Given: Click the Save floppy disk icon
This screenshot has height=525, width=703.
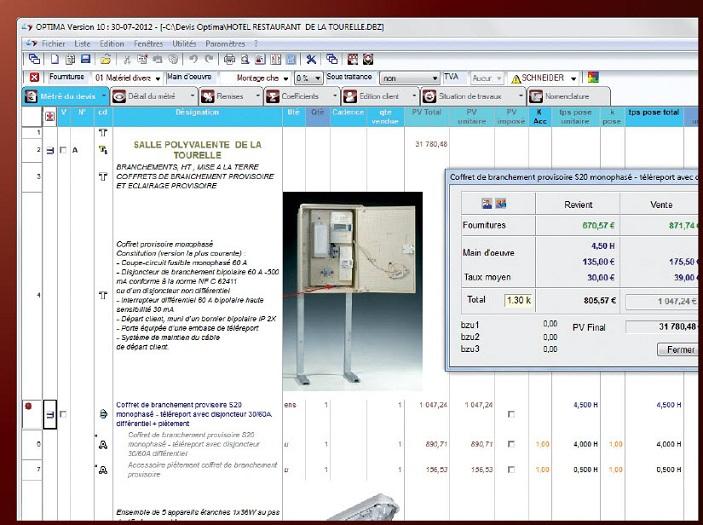Looking at the screenshot, I should coord(86,59).
